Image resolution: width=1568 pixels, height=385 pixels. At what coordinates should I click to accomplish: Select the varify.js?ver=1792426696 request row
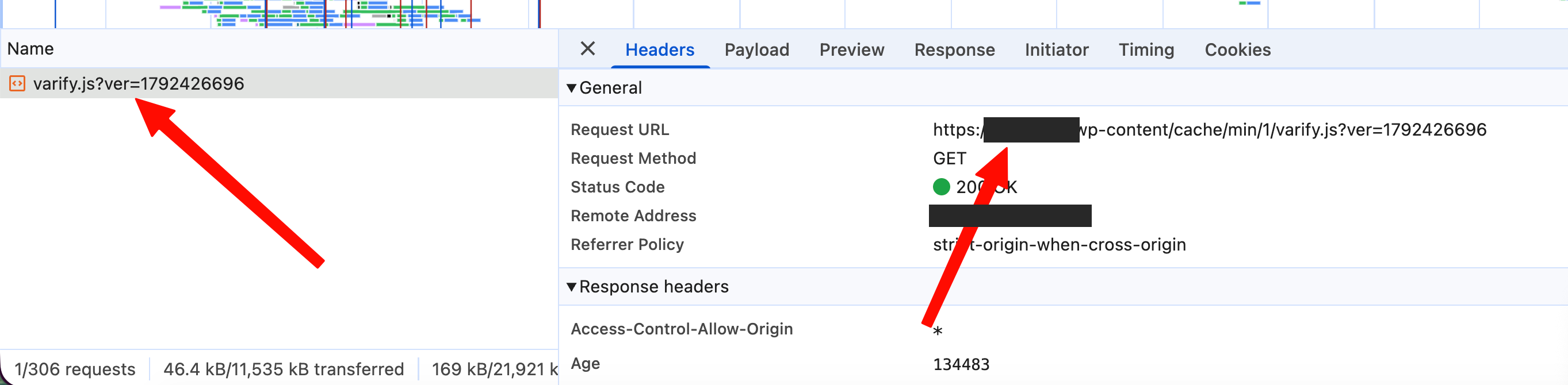pyautogui.click(x=279, y=83)
